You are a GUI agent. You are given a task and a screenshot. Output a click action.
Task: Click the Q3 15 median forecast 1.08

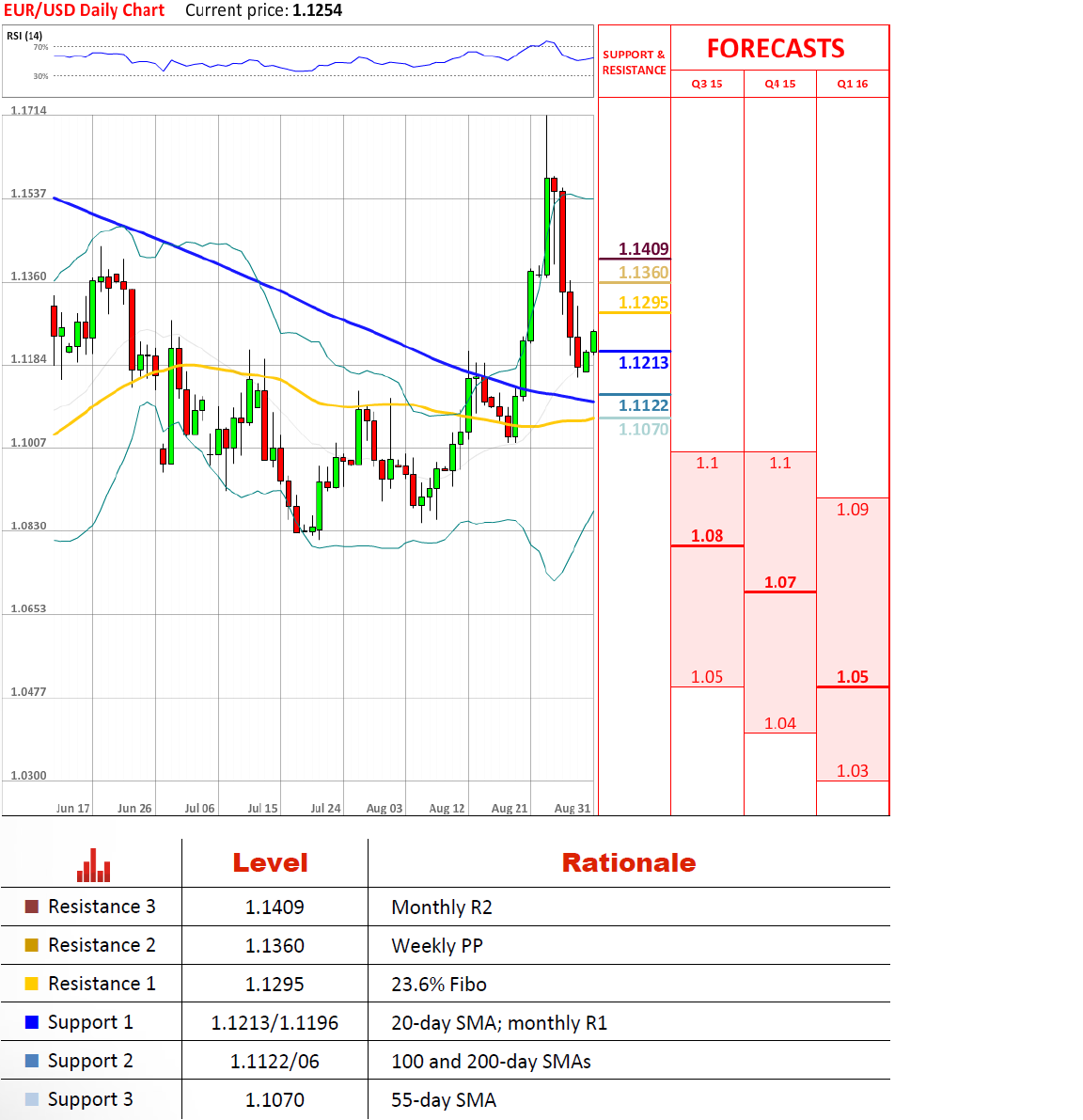[707, 536]
